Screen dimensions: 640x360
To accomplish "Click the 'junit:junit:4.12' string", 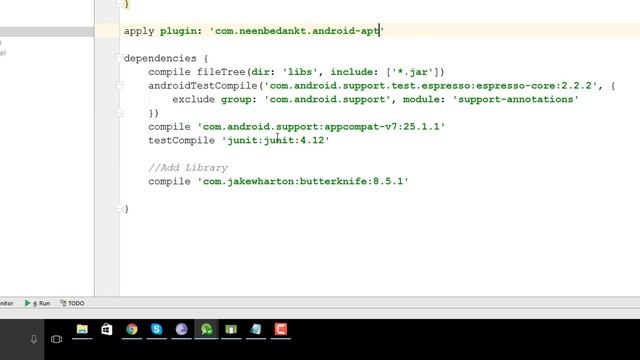I will (276, 140).
